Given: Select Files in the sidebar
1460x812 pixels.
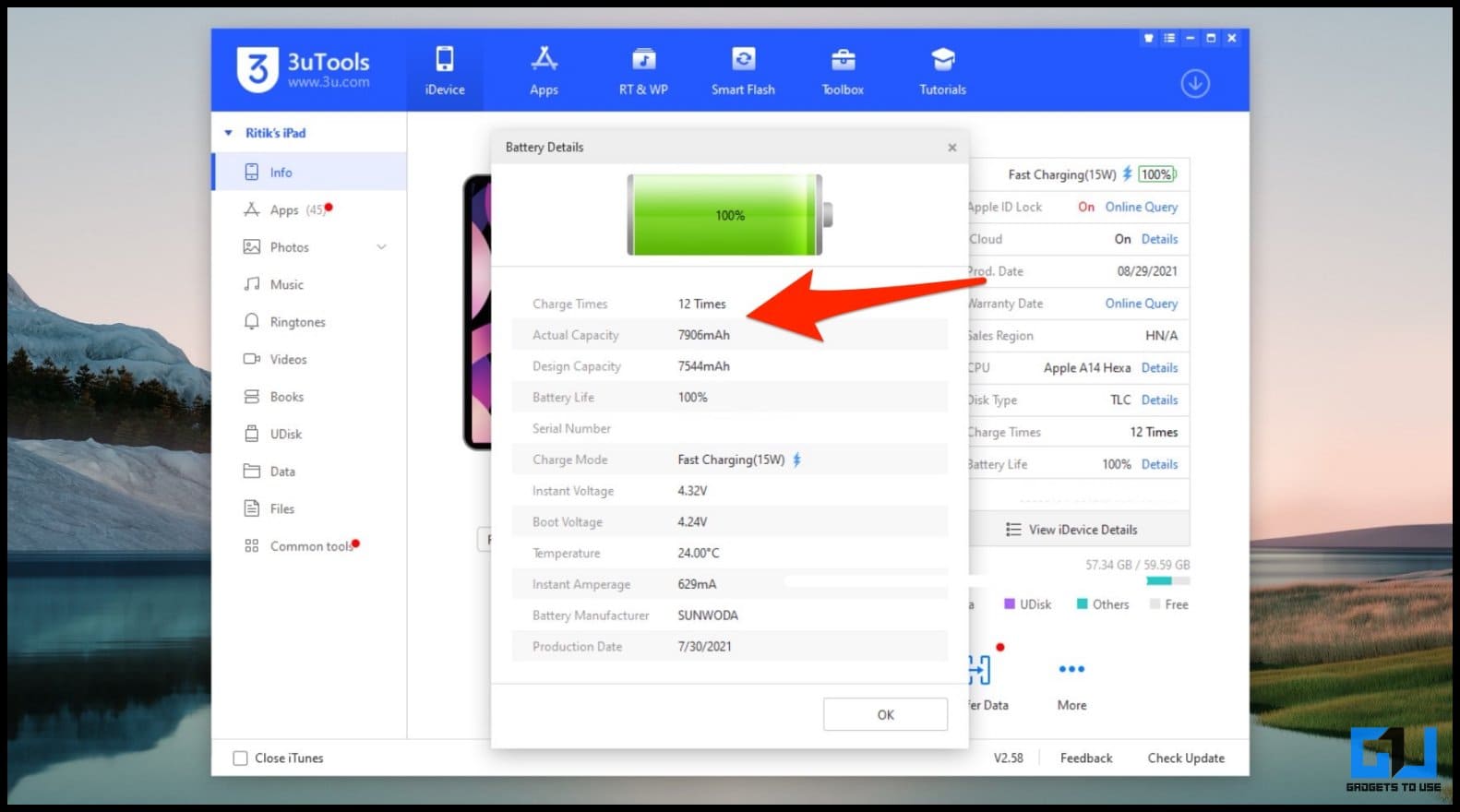Looking at the screenshot, I should click(310, 508).
